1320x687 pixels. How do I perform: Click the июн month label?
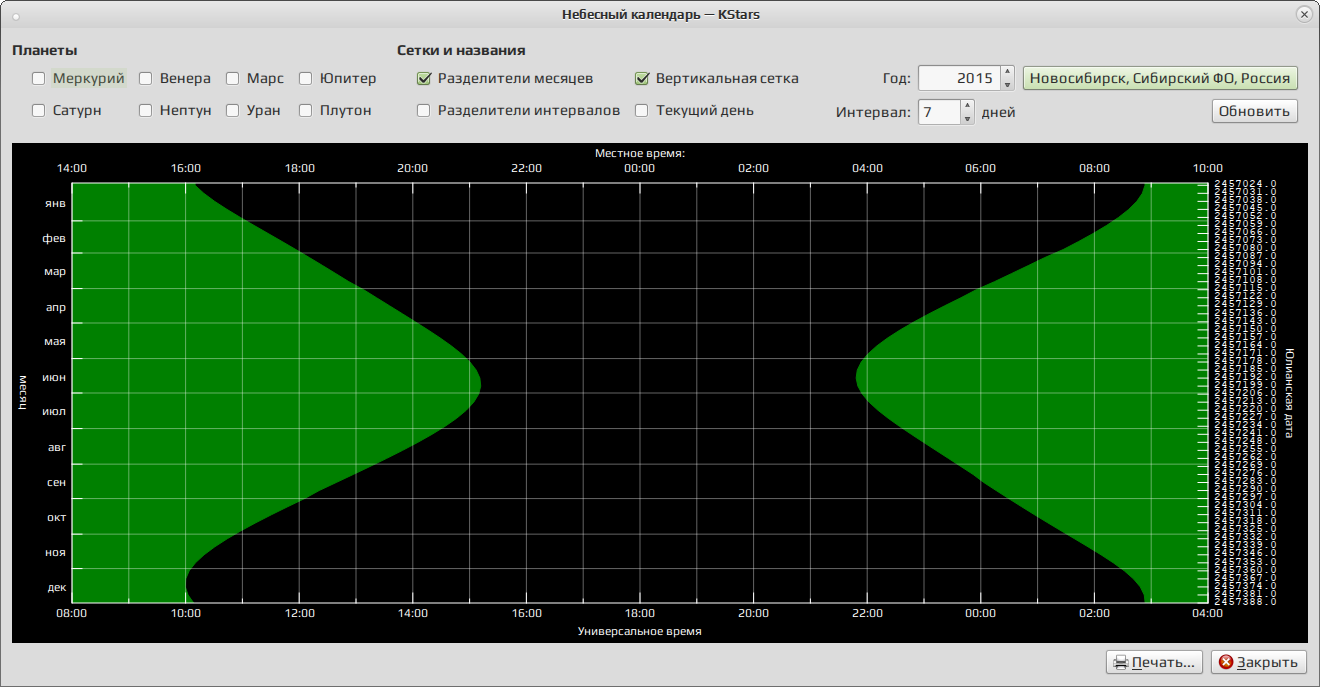tap(54, 377)
